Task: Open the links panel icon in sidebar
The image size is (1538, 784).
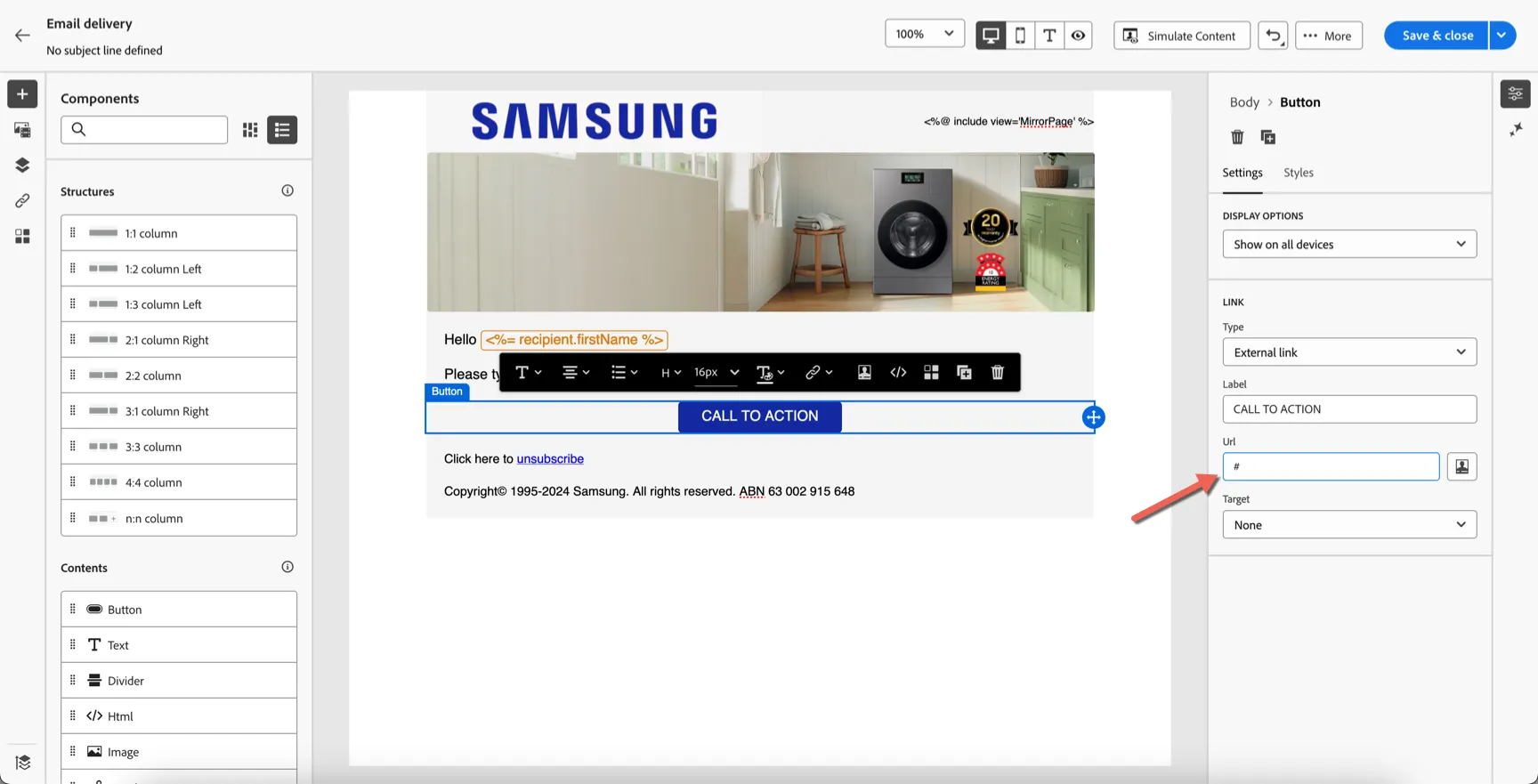Action: (x=22, y=201)
